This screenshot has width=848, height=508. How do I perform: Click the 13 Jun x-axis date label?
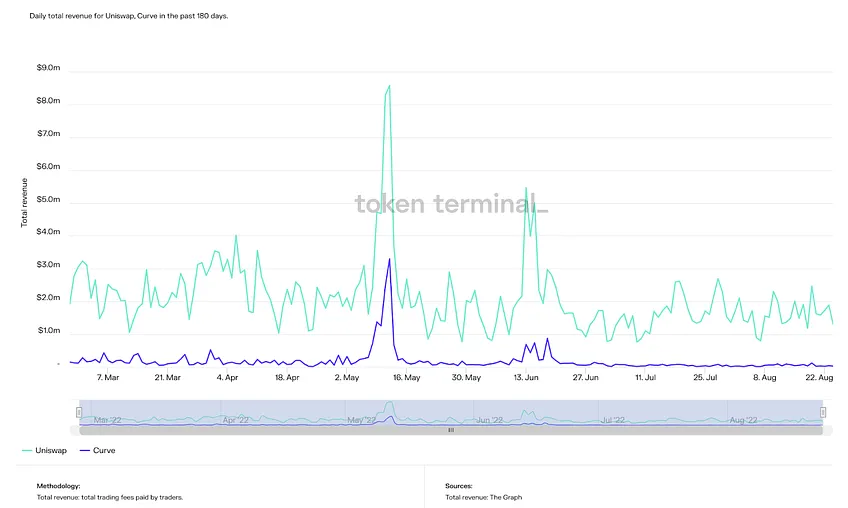[526, 378]
